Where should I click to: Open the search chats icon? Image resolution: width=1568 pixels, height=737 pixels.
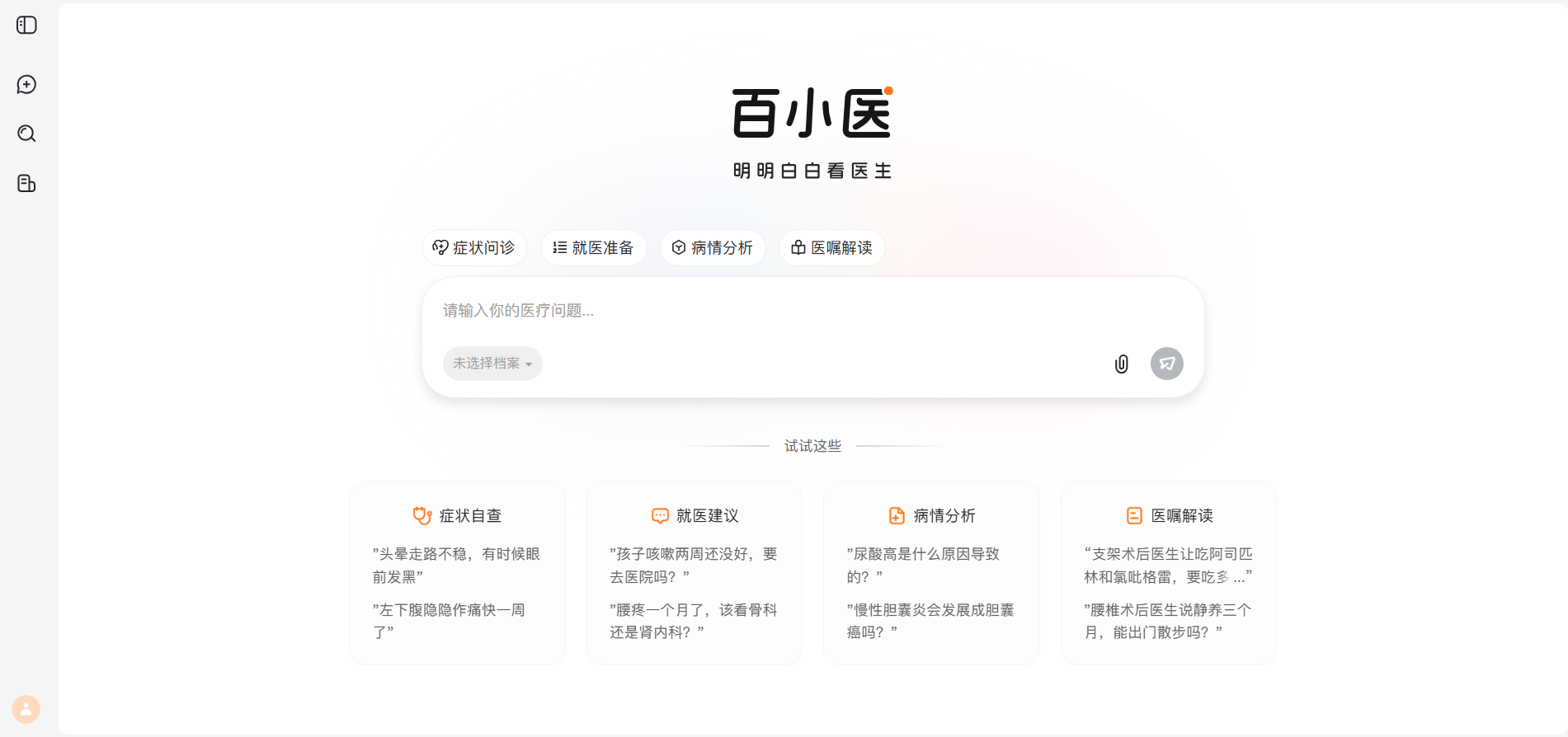[x=26, y=134]
